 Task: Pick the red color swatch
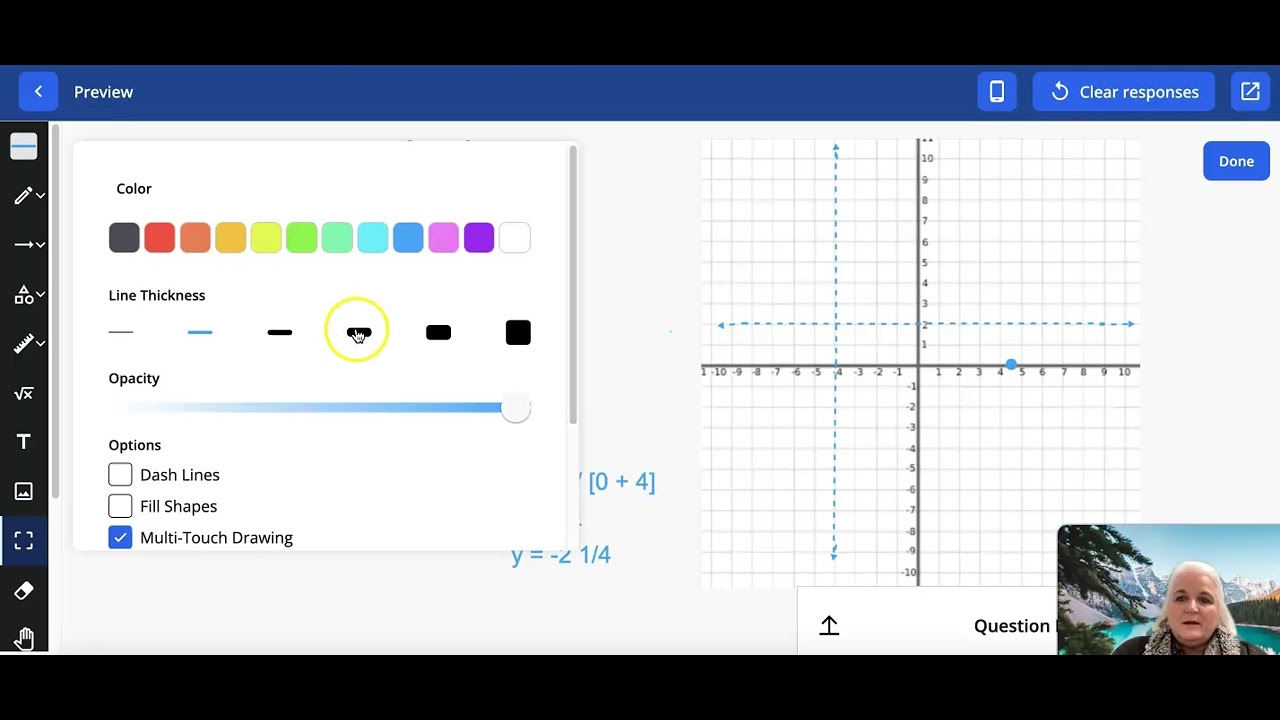tap(160, 238)
